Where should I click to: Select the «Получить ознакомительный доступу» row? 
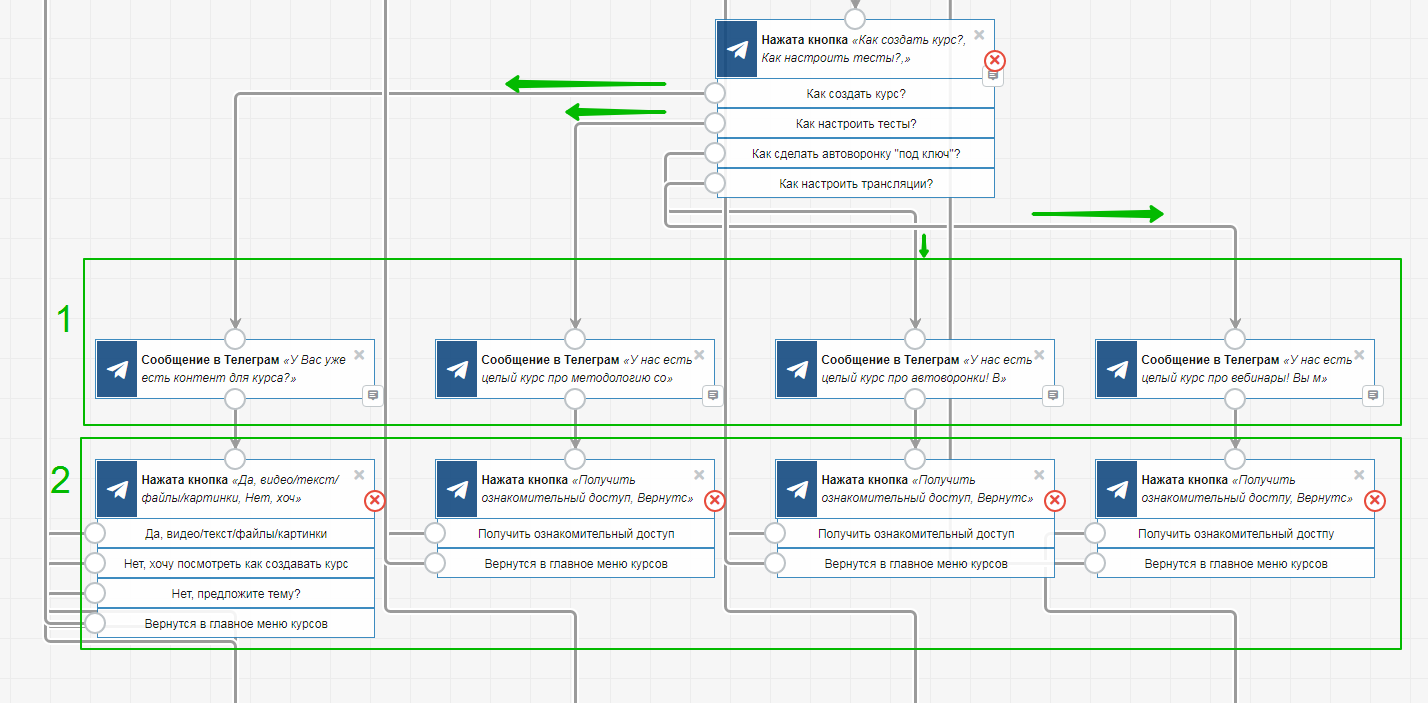click(x=1236, y=534)
